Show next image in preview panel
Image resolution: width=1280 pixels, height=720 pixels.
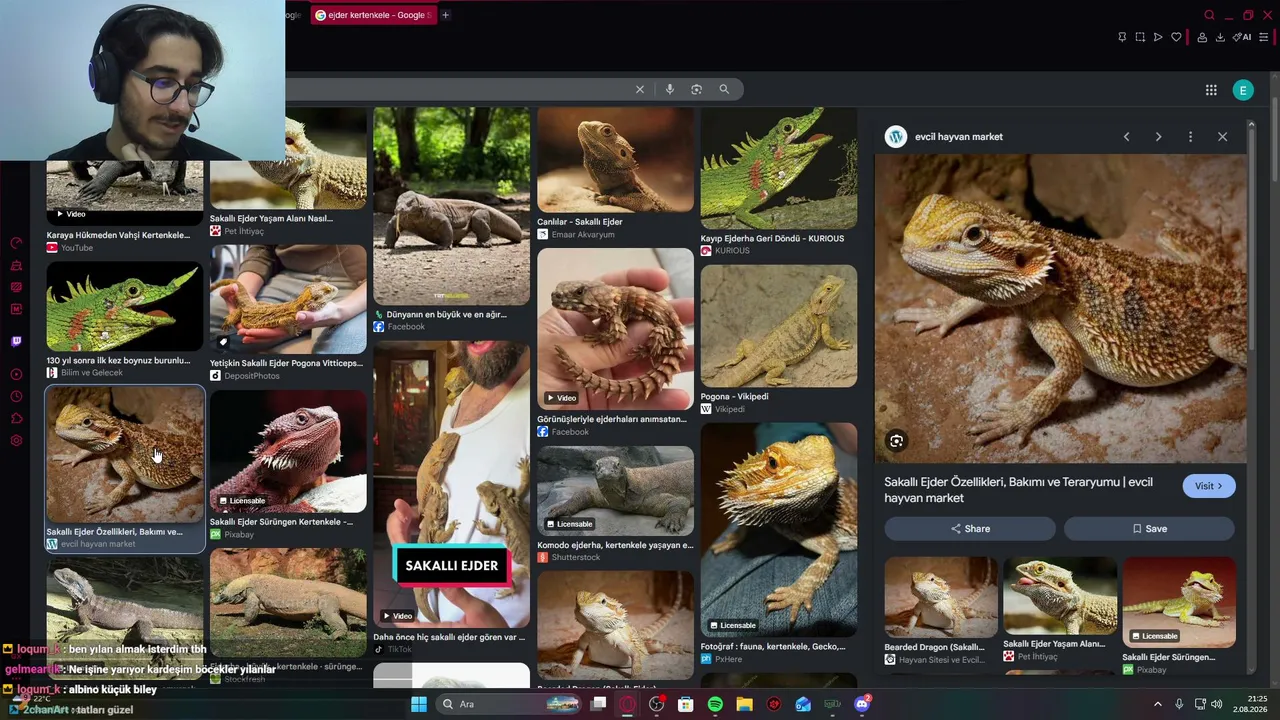(x=1158, y=137)
